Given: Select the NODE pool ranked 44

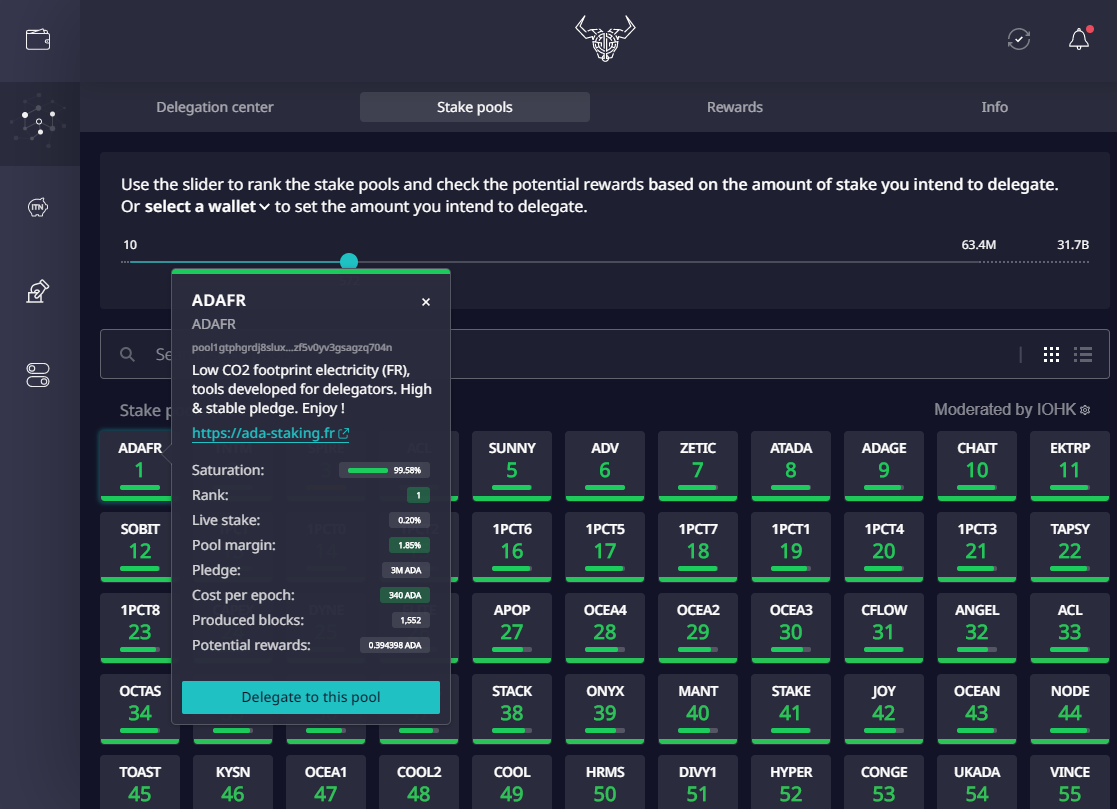Looking at the screenshot, I should (x=1069, y=709).
